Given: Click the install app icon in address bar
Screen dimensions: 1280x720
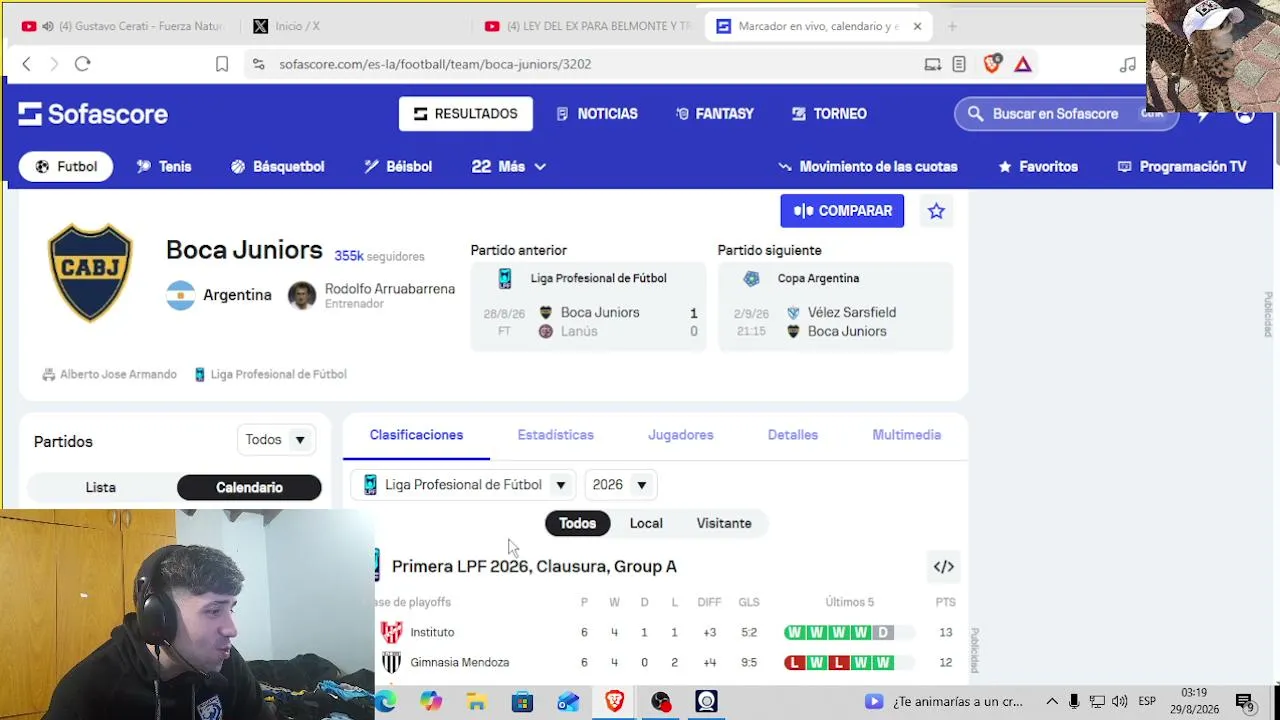Looking at the screenshot, I should (933, 64).
